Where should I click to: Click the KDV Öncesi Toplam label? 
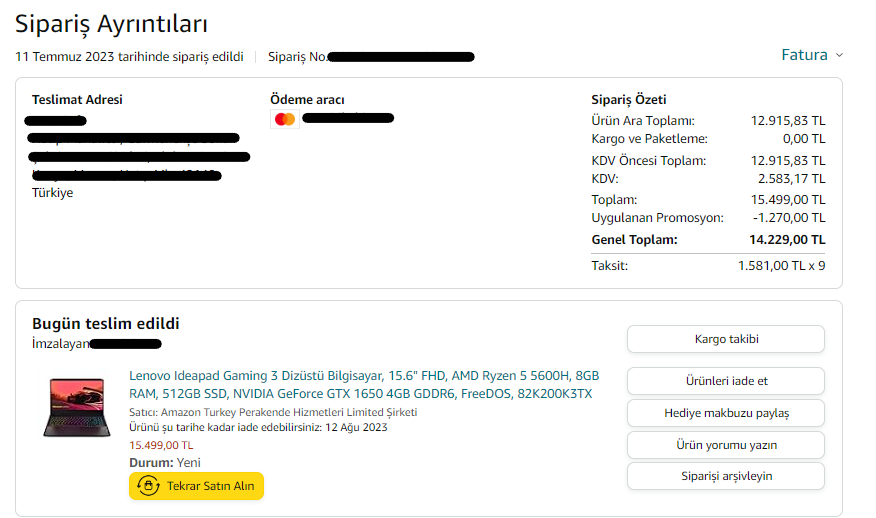click(x=649, y=161)
